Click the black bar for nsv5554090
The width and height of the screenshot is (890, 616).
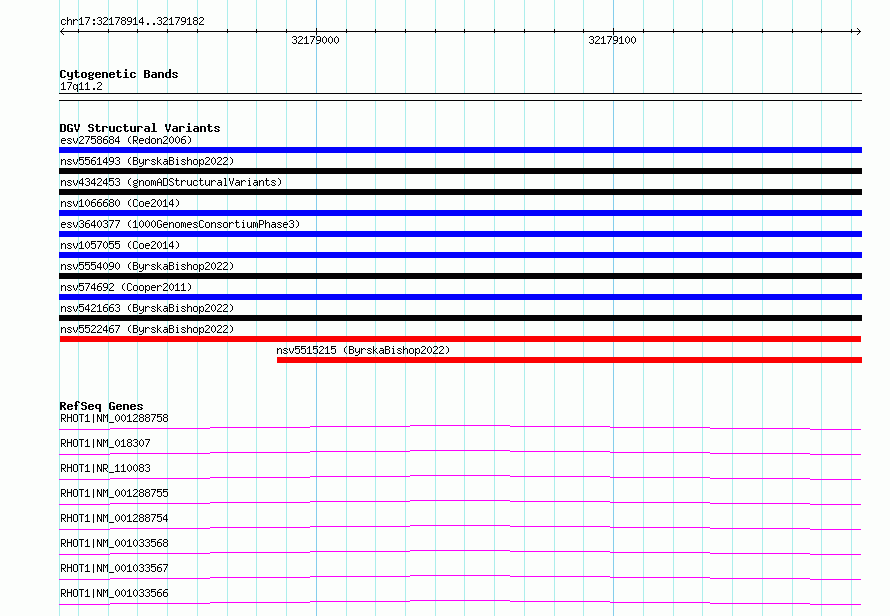click(460, 276)
